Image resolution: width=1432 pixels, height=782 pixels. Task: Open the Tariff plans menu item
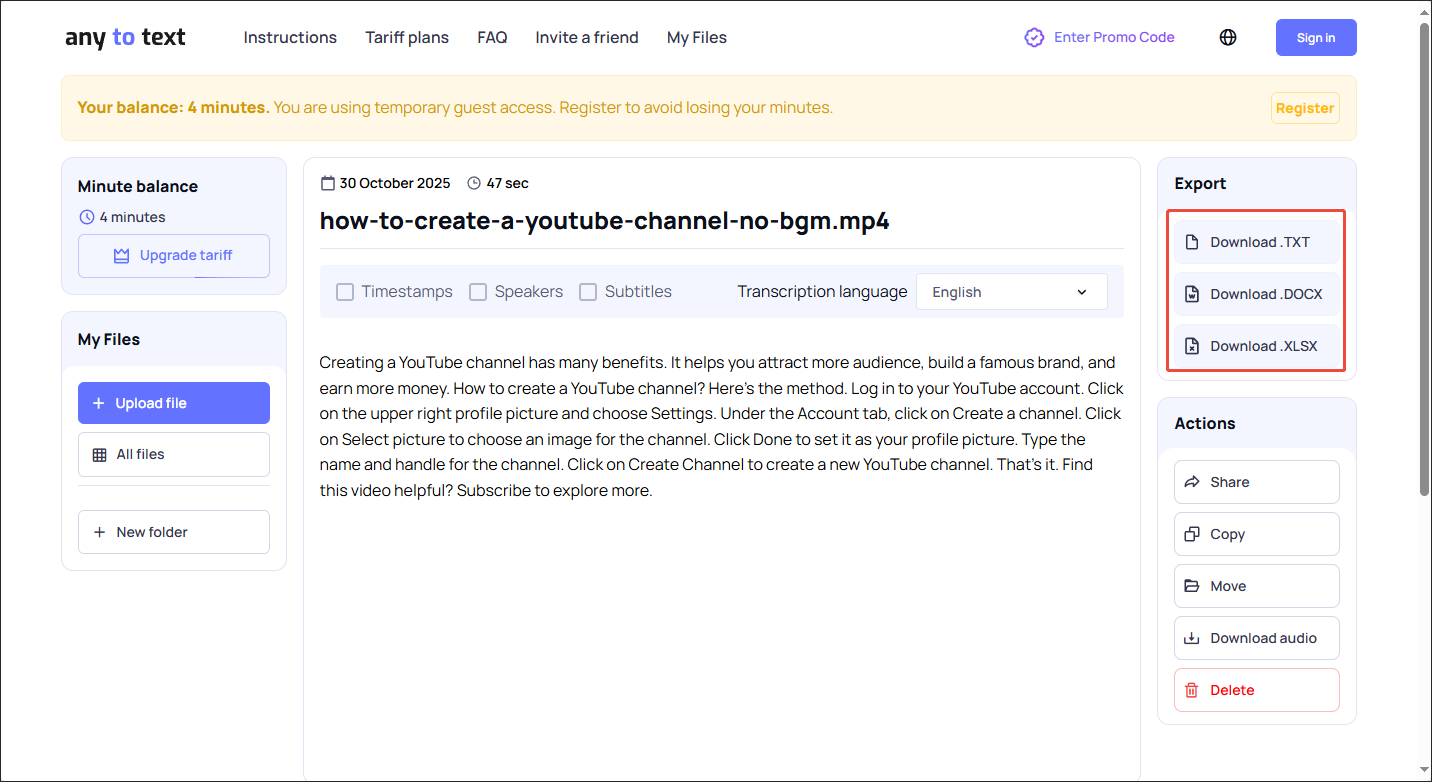[407, 37]
